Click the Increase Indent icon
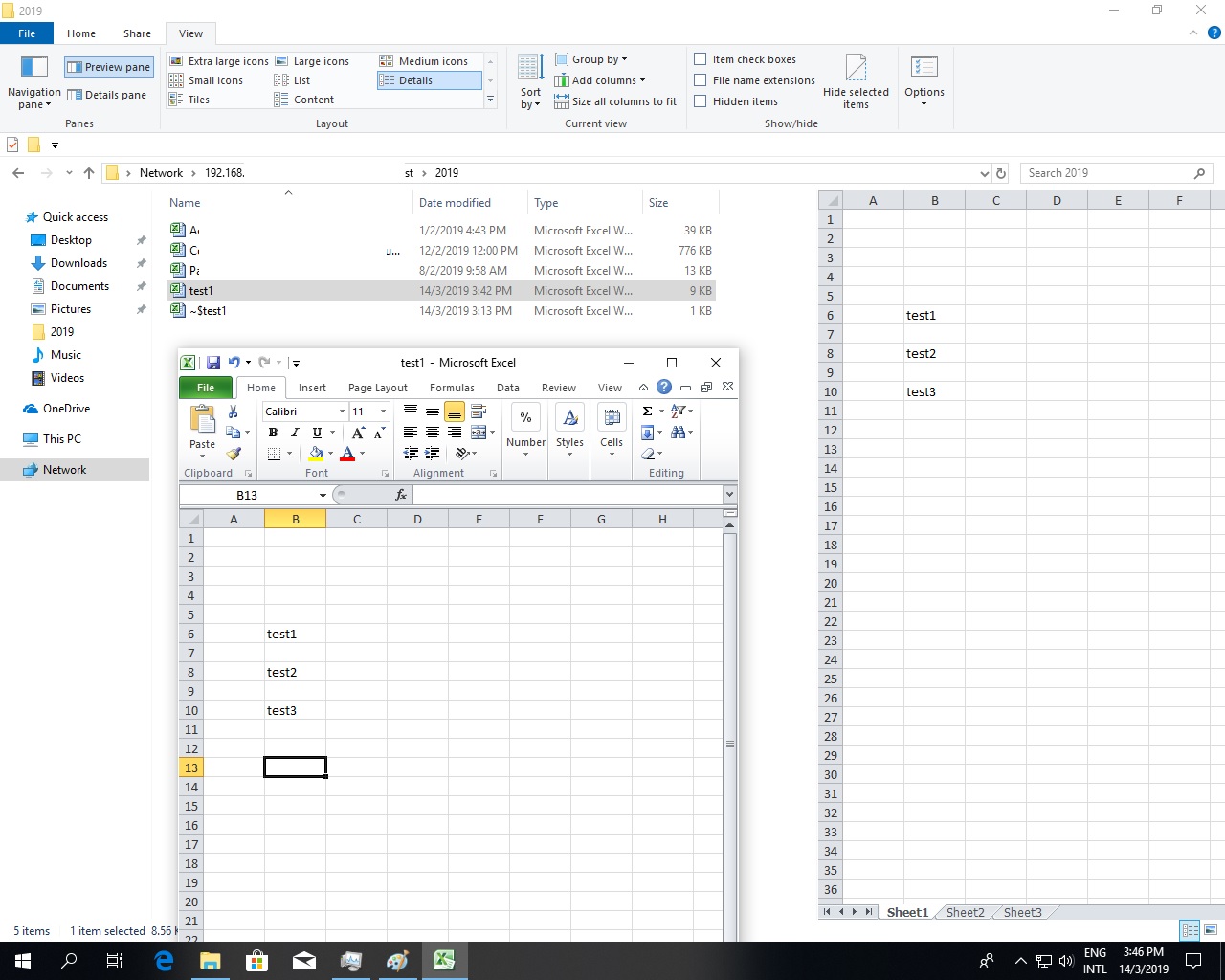Image resolution: width=1225 pixels, height=980 pixels. click(433, 453)
